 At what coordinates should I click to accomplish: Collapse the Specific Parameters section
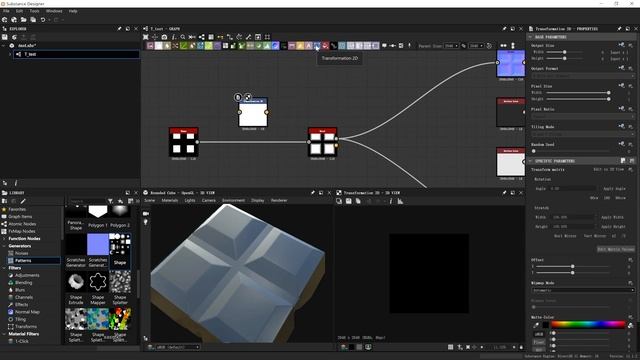point(530,161)
